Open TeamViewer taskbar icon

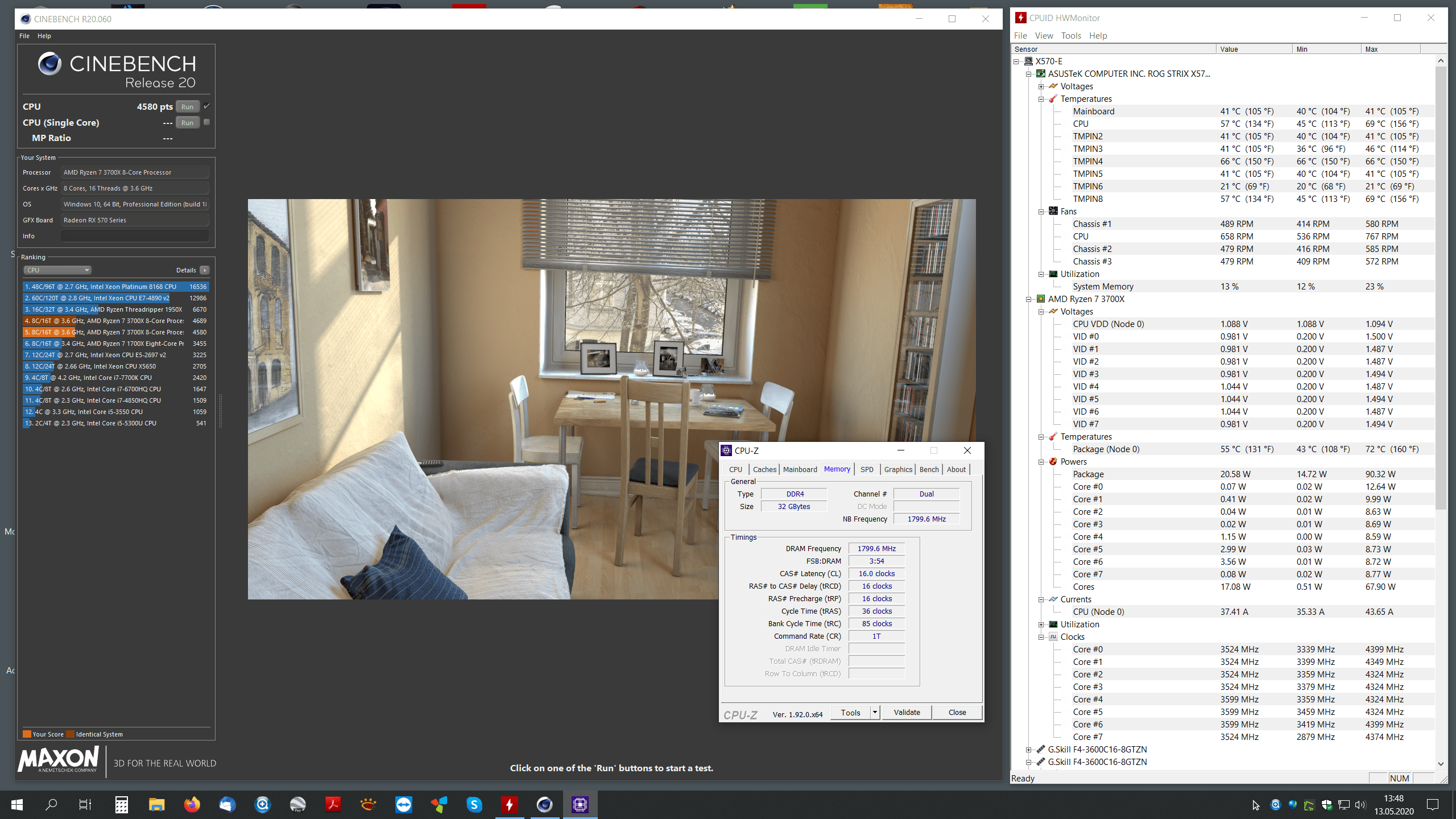tap(403, 804)
